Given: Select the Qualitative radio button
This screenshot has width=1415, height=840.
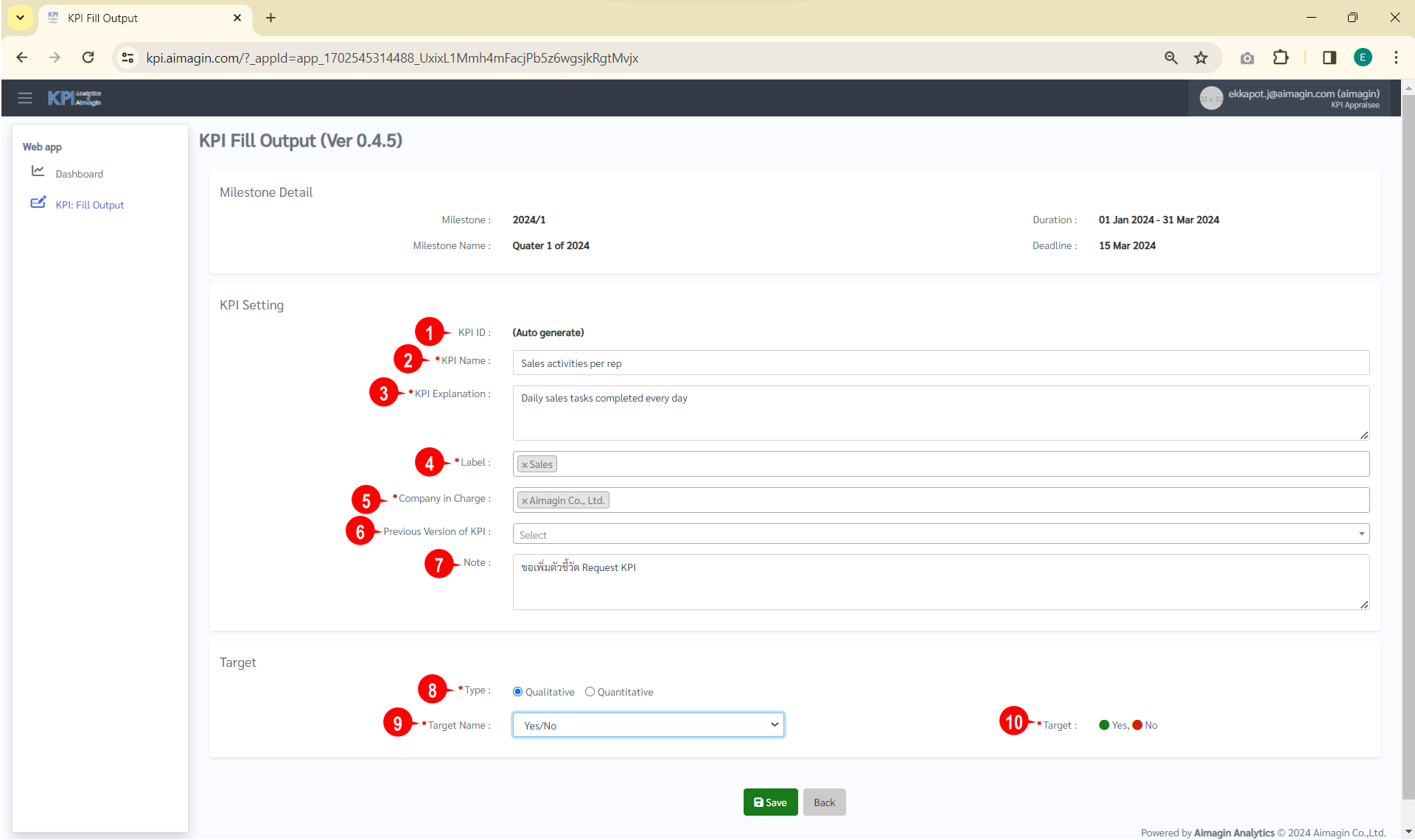Looking at the screenshot, I should [517, 692].
